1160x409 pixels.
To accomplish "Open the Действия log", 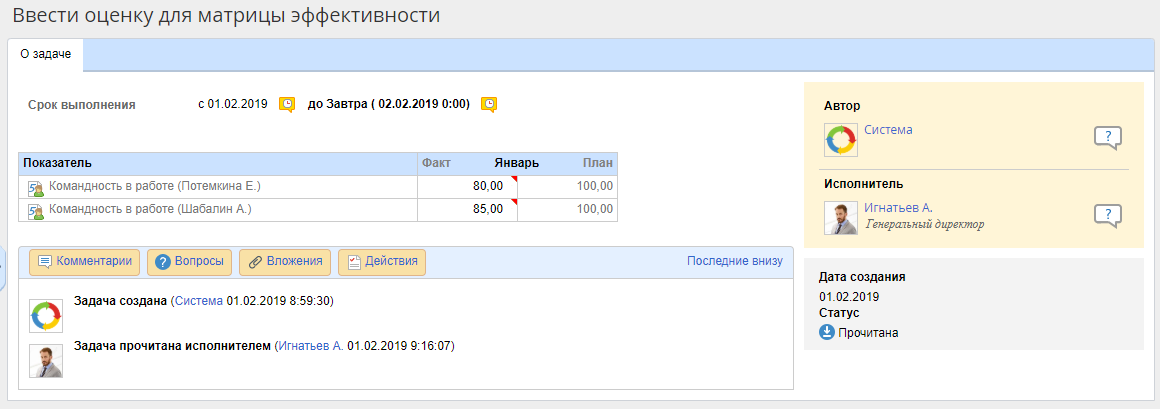I will point(382,262).
